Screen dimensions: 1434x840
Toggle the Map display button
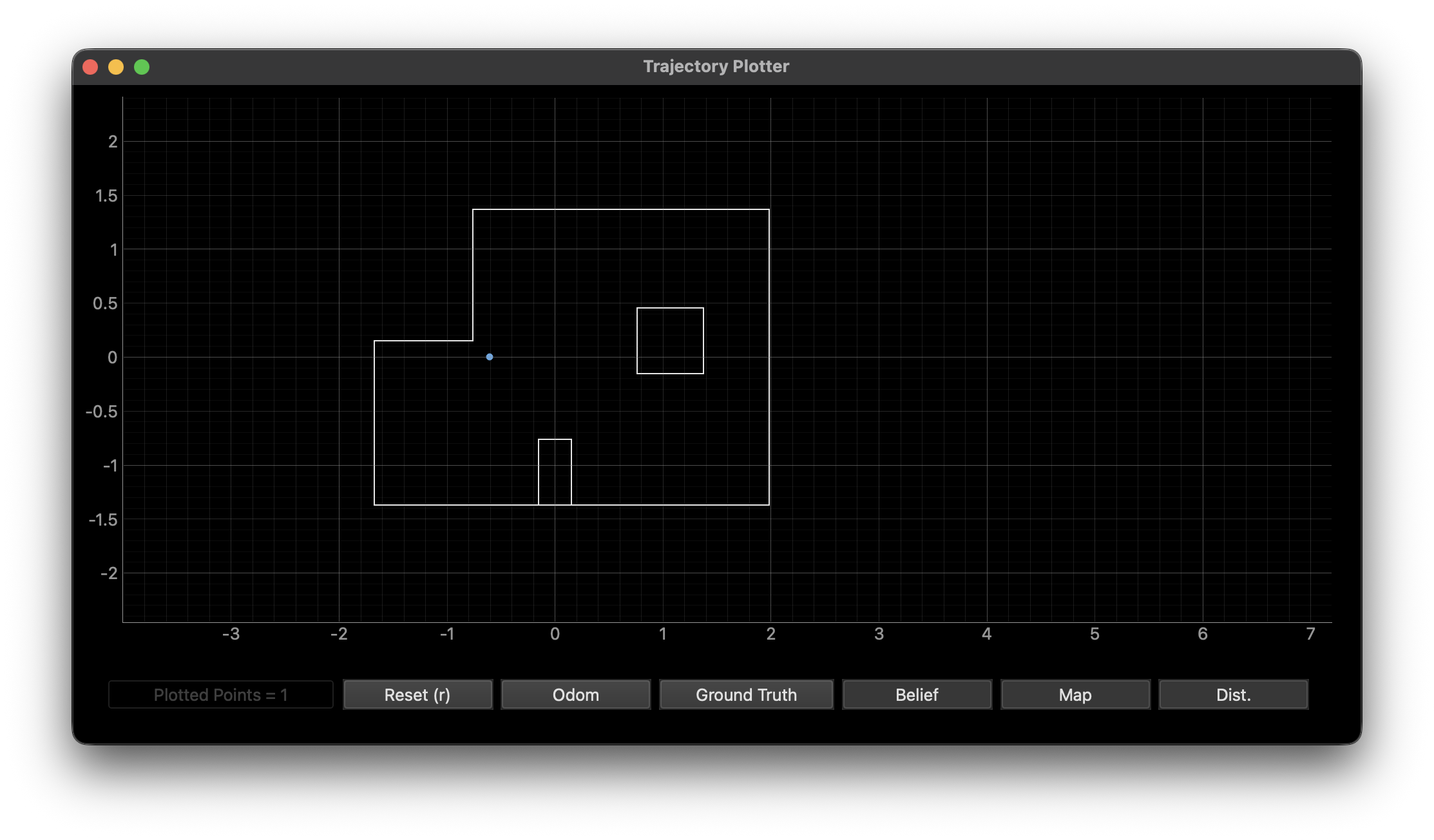[1075, 694]
